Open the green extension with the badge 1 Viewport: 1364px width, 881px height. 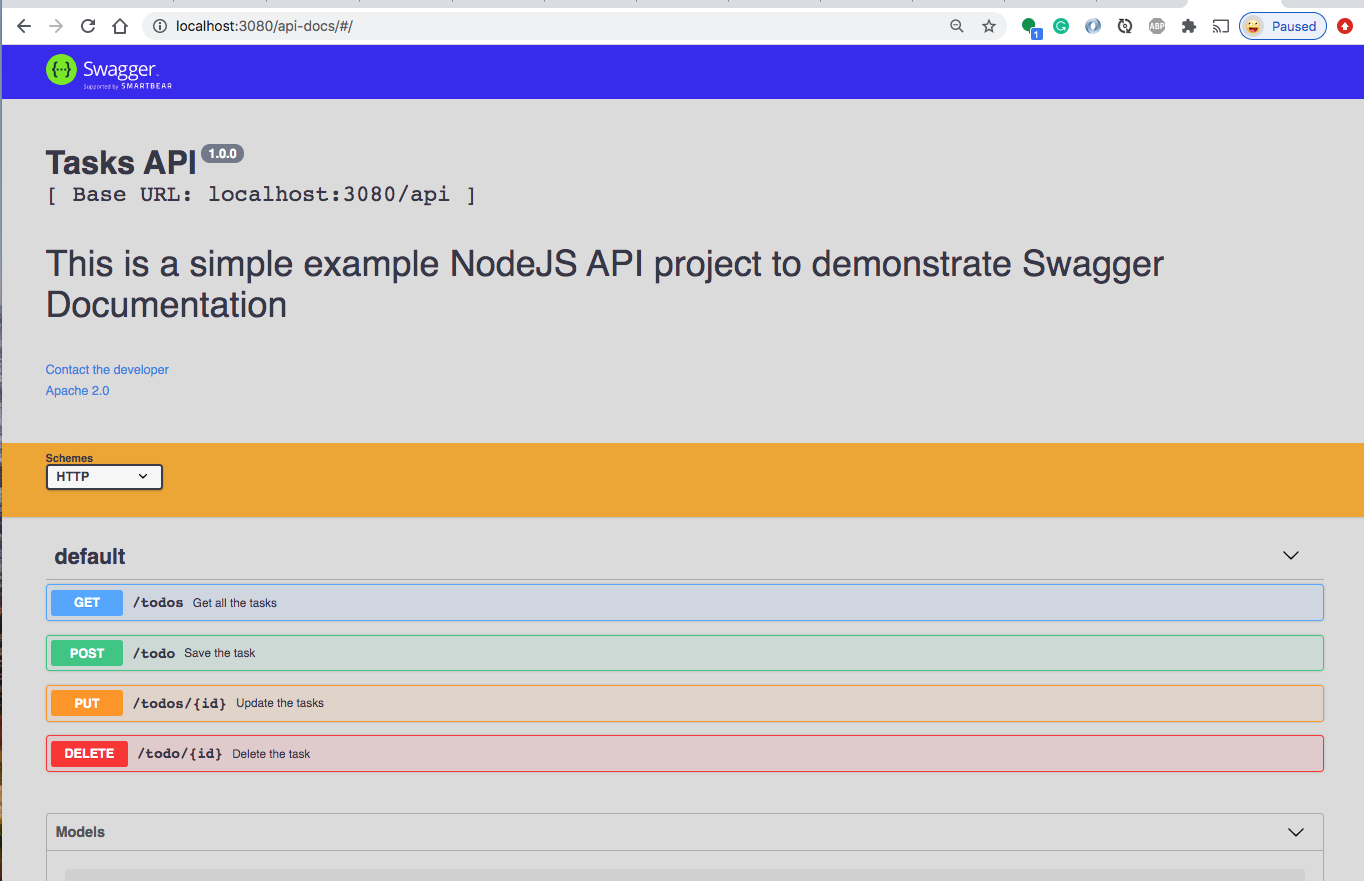pos(1030,27)
